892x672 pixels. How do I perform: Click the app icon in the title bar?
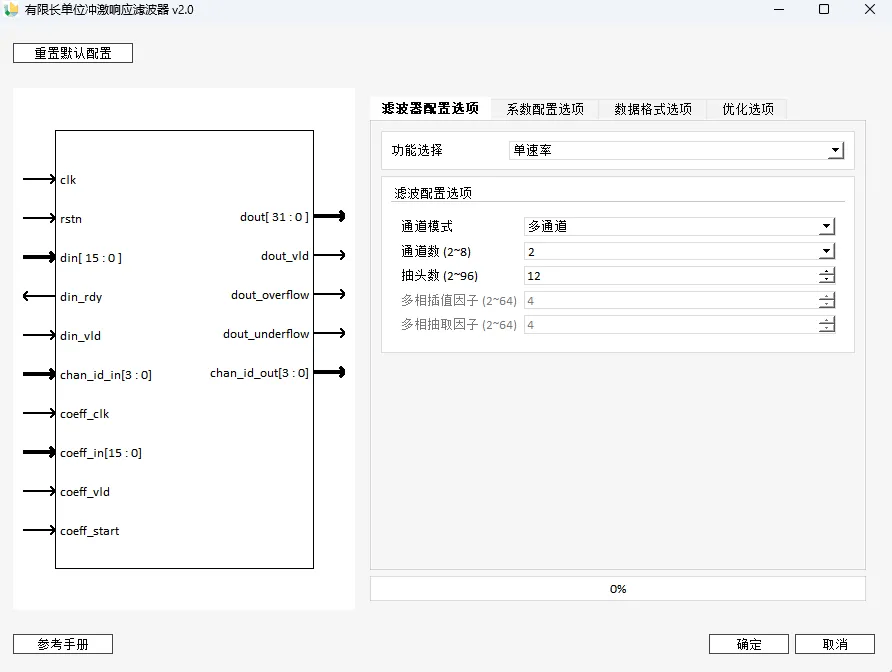pyautogui.click(x=11, y=10)
